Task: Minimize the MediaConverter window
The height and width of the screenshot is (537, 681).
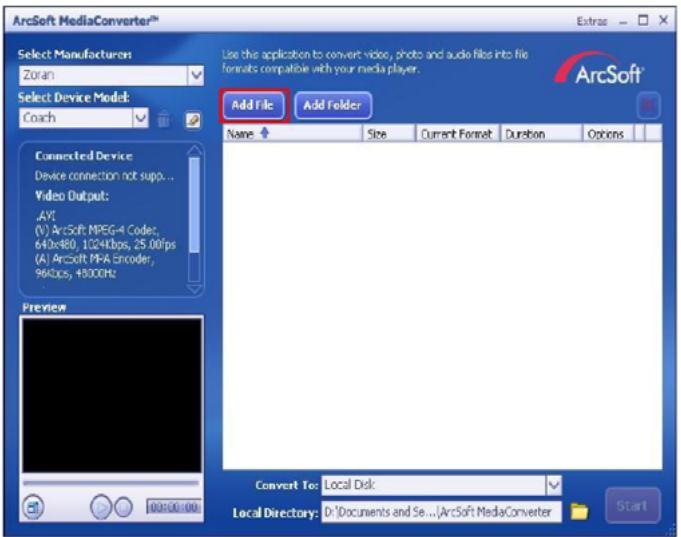Action: (623, 22)
